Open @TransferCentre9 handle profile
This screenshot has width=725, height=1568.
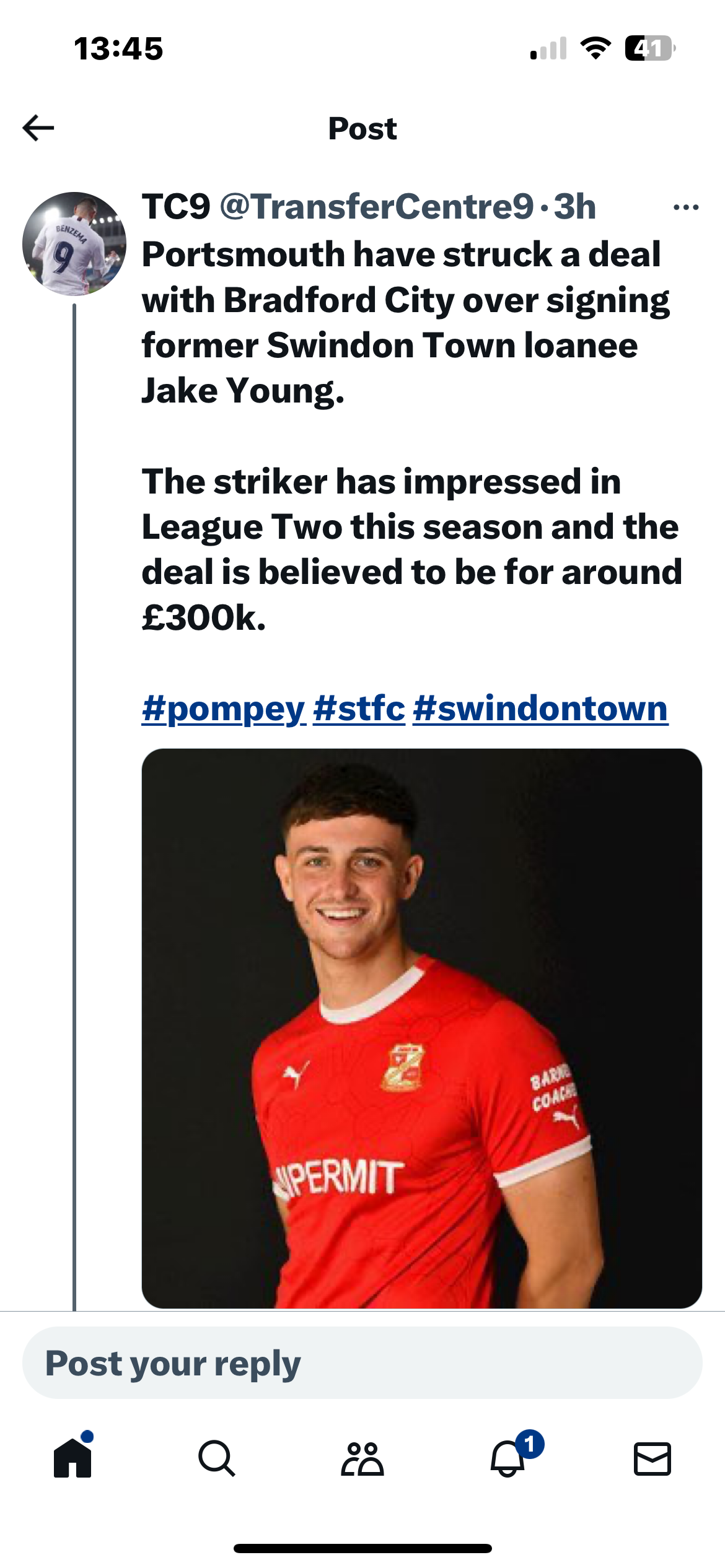tap(377, 207)
